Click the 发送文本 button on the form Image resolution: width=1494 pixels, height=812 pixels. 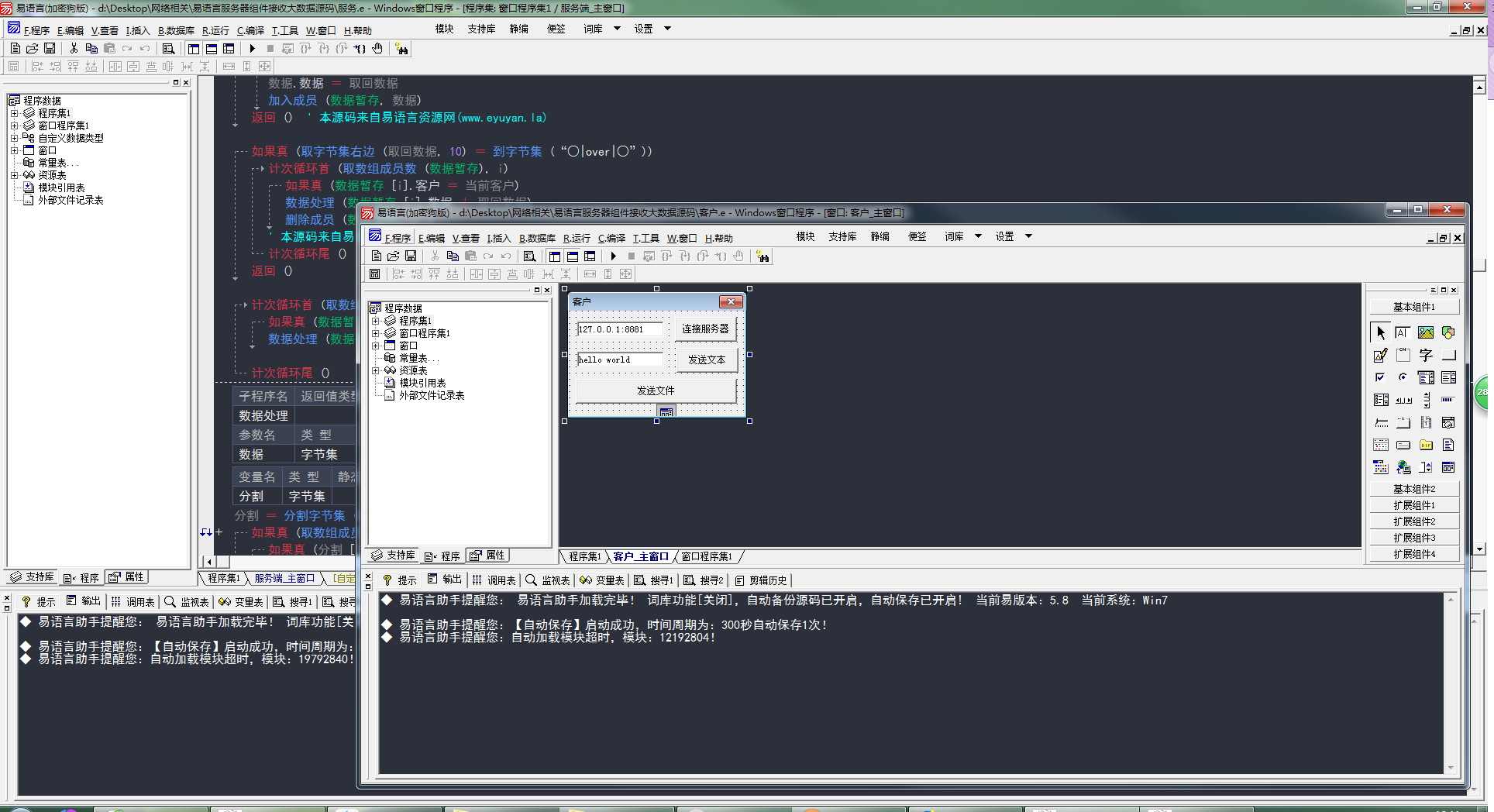point(706,360)
